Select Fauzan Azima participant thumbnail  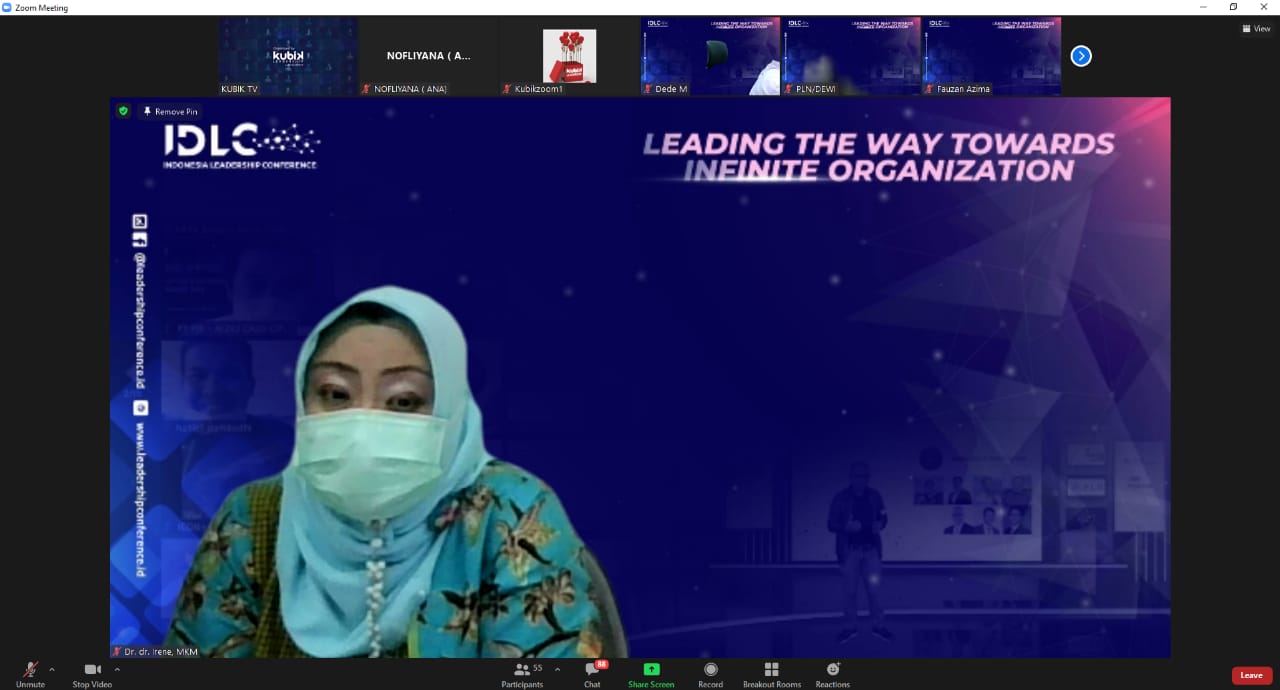(x=992, y=56)
